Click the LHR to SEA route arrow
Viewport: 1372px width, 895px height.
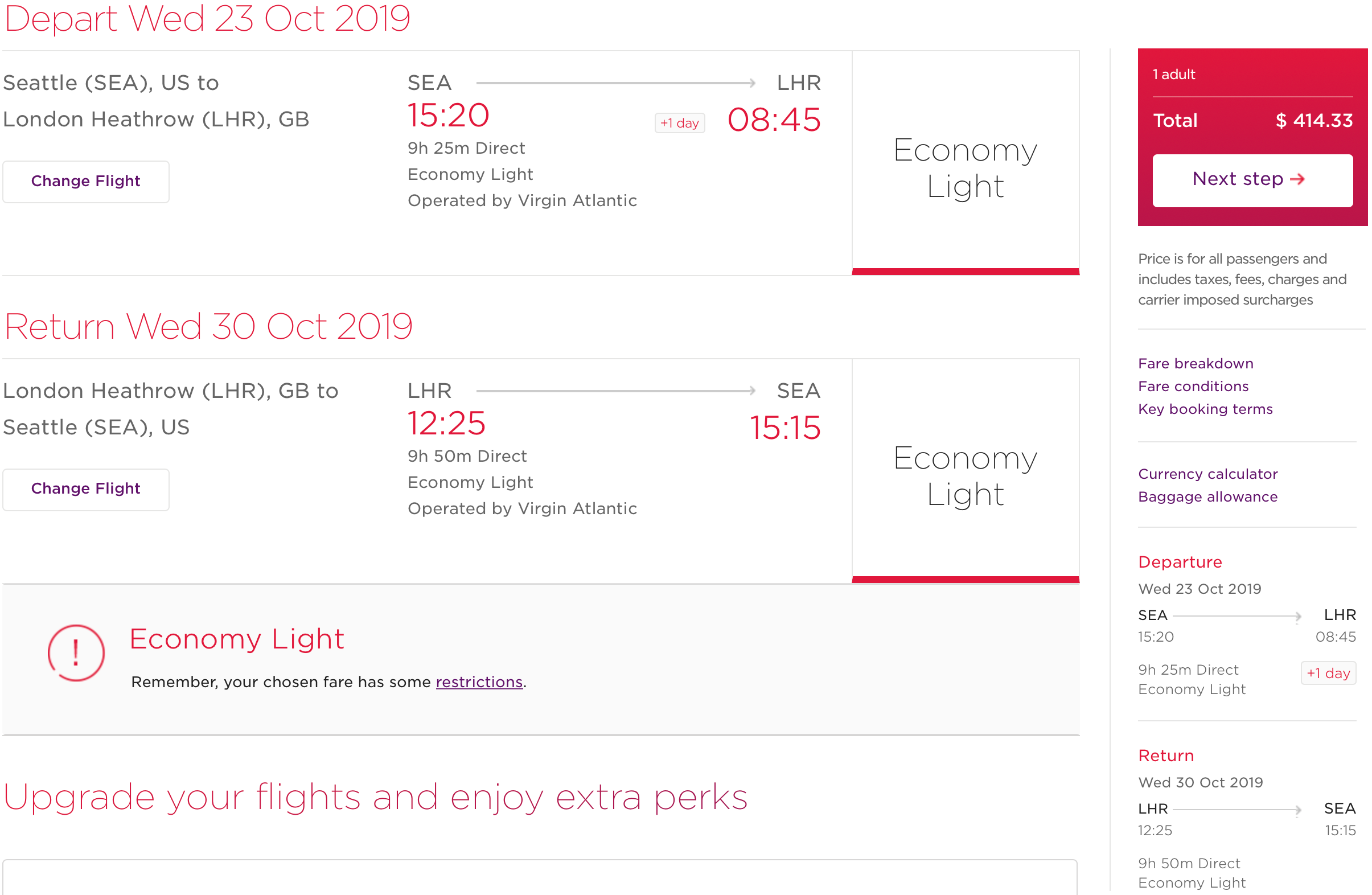(615, 391)
